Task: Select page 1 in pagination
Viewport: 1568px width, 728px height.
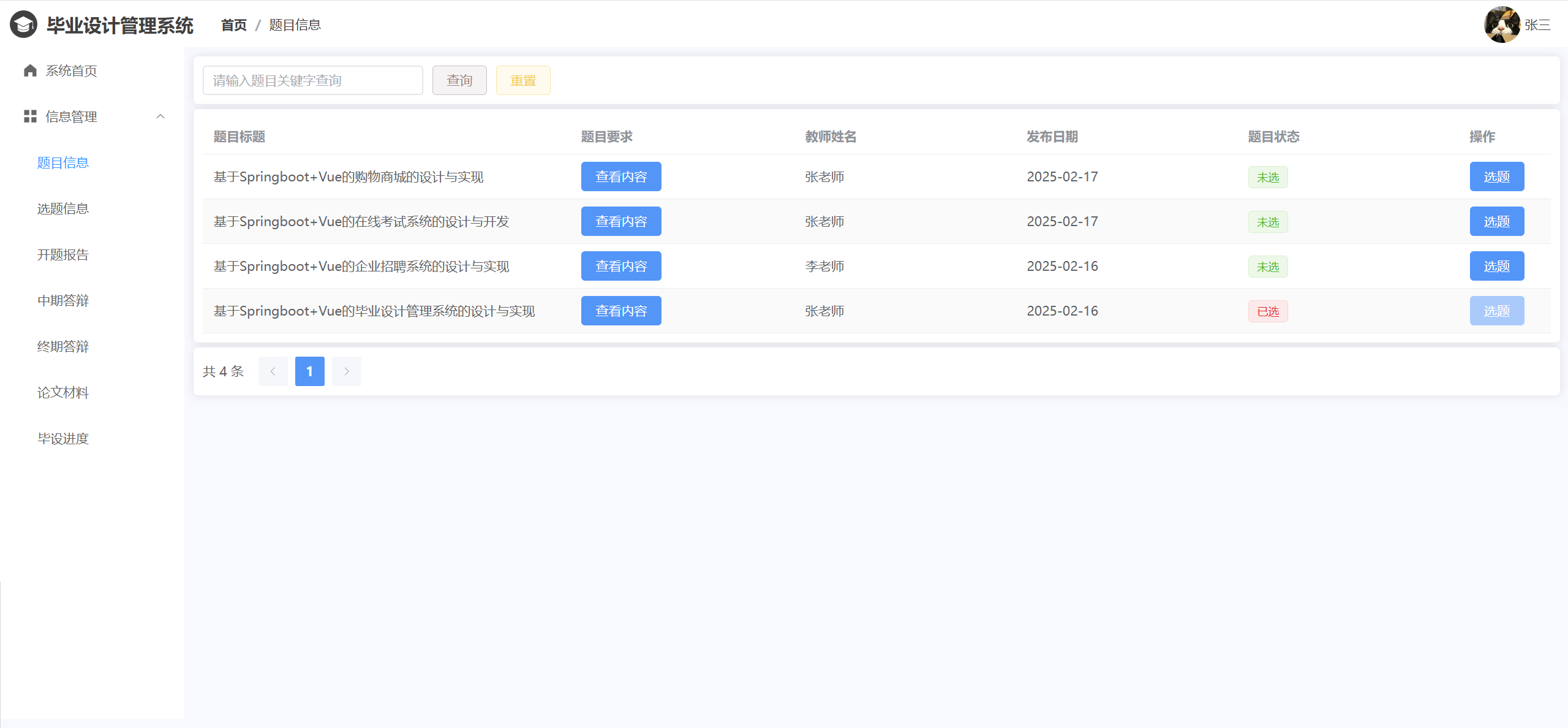Action: (310, 371)
